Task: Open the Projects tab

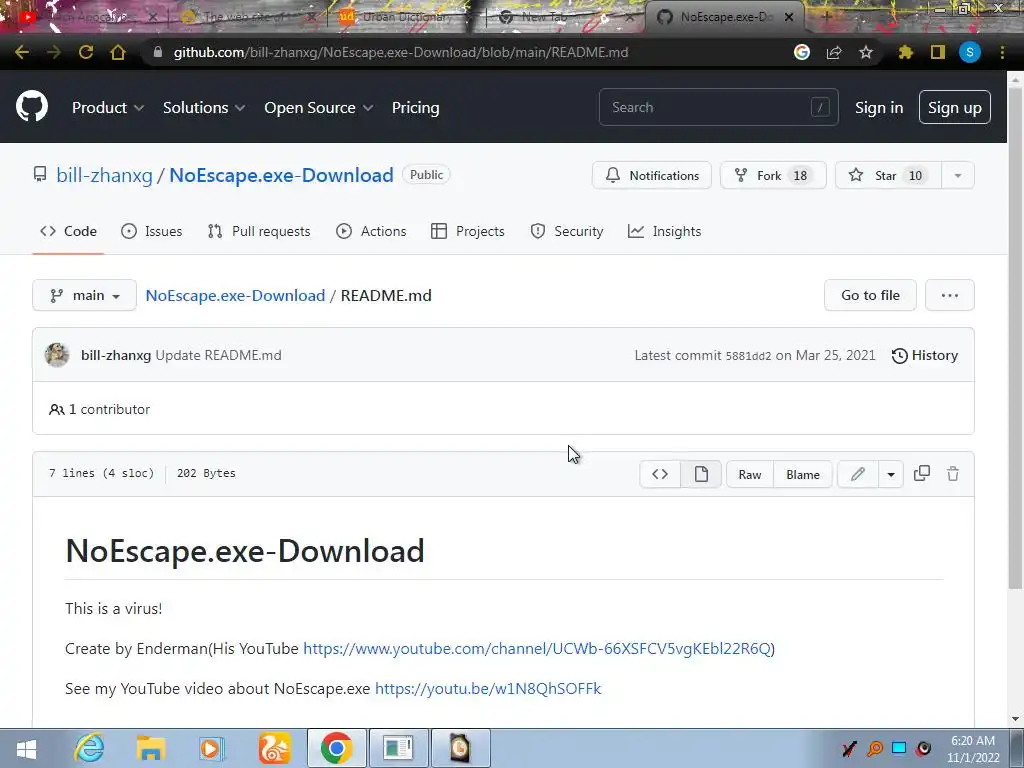Action: pyautogui.click(x=468, y=231)
